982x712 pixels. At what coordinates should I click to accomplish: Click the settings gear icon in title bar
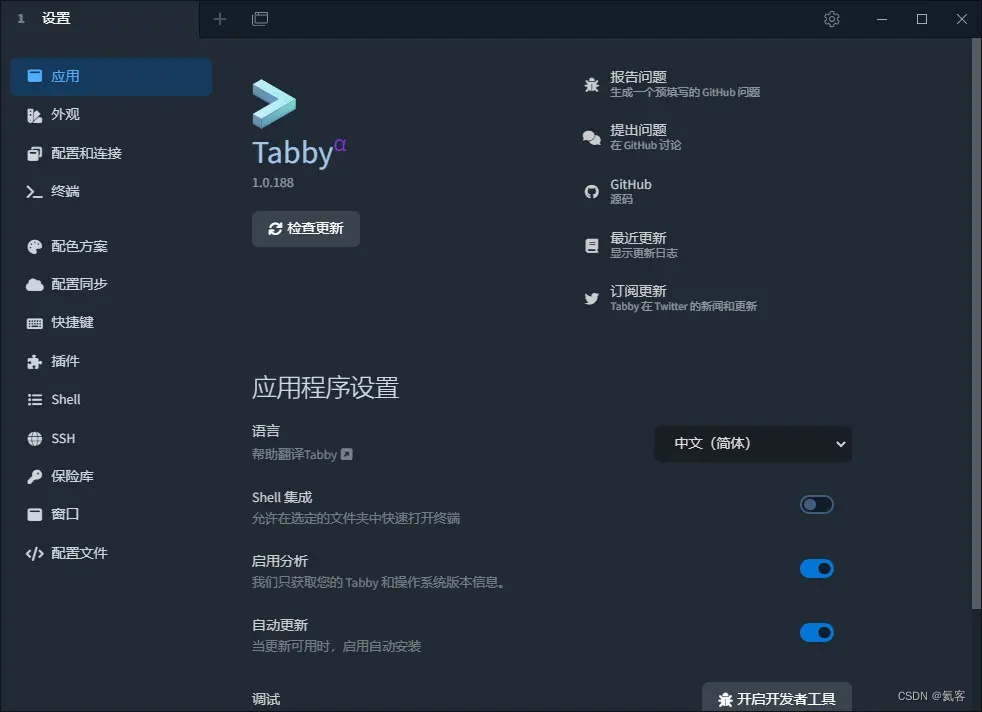click(x=832, y=19)
